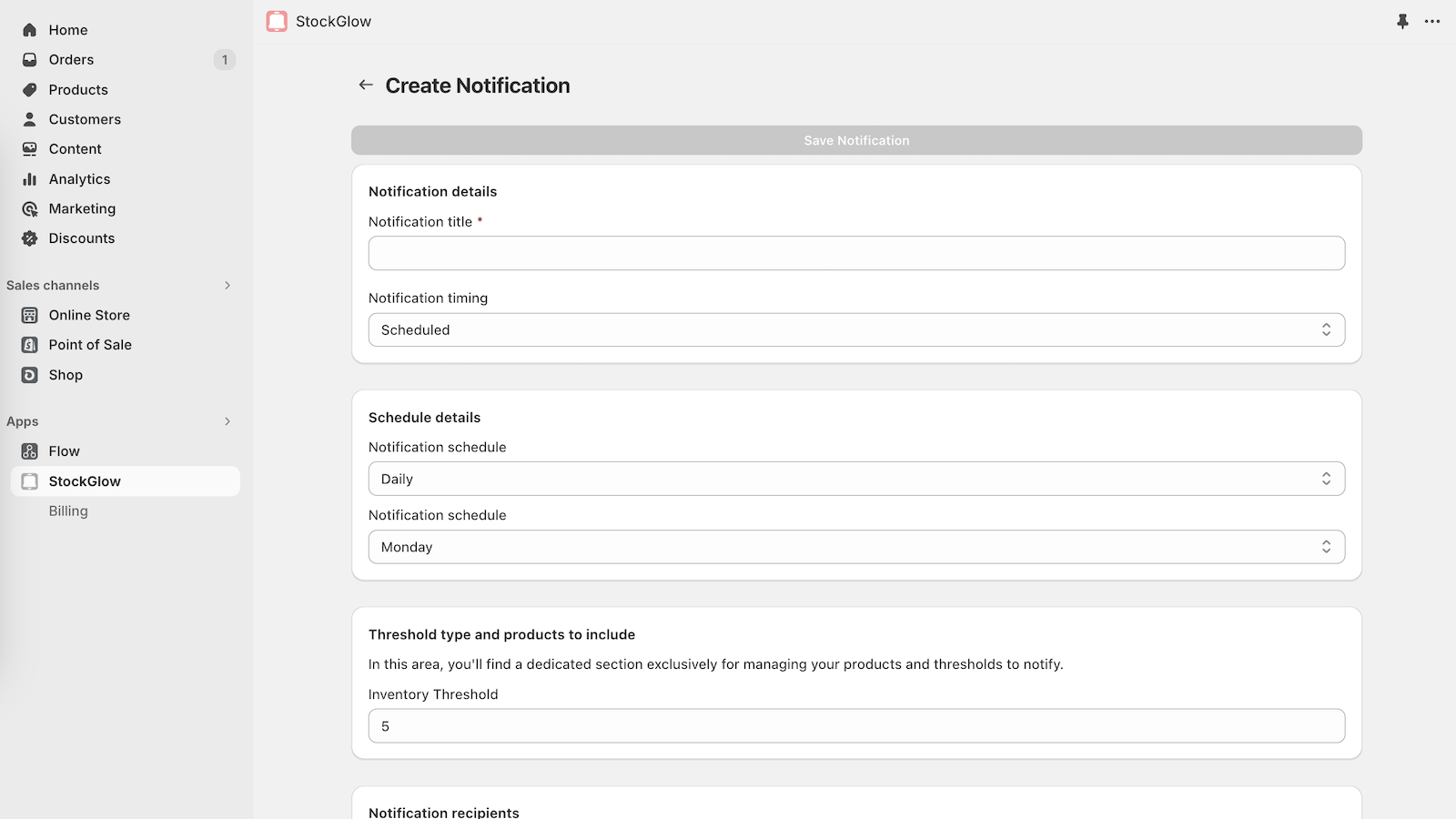
Task: Click the Discounts icon
Action: [x=30, y=238]
